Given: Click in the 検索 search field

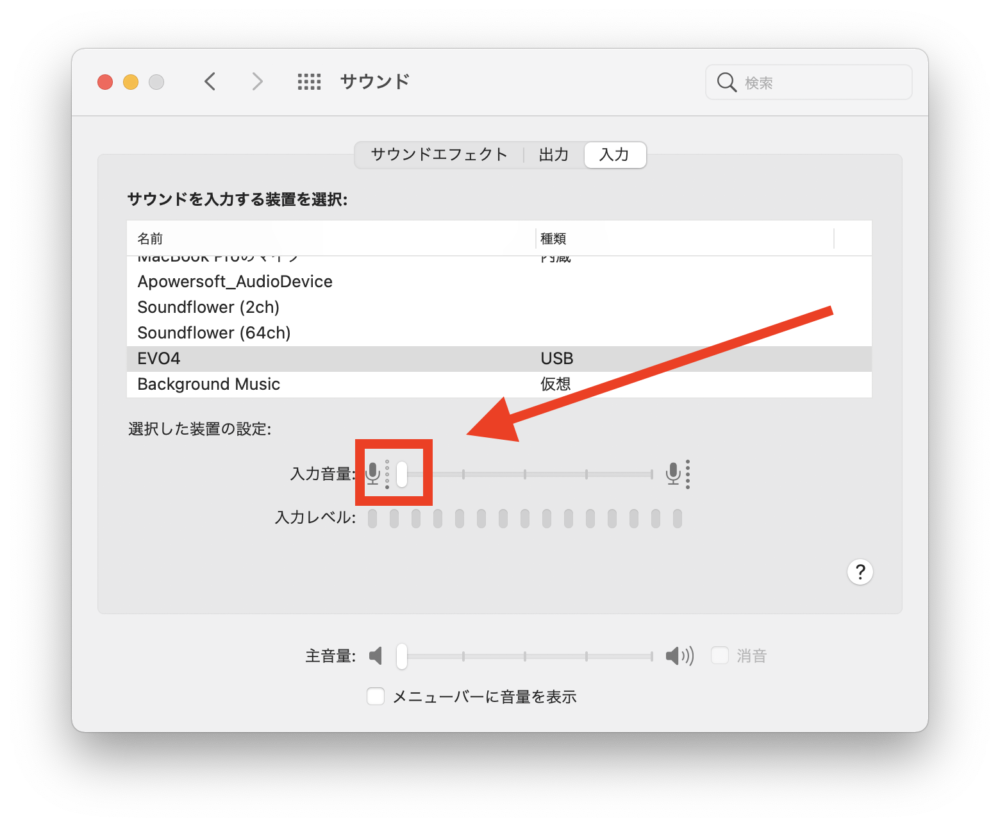Looking at the screenshot, I should coord(809,82).
